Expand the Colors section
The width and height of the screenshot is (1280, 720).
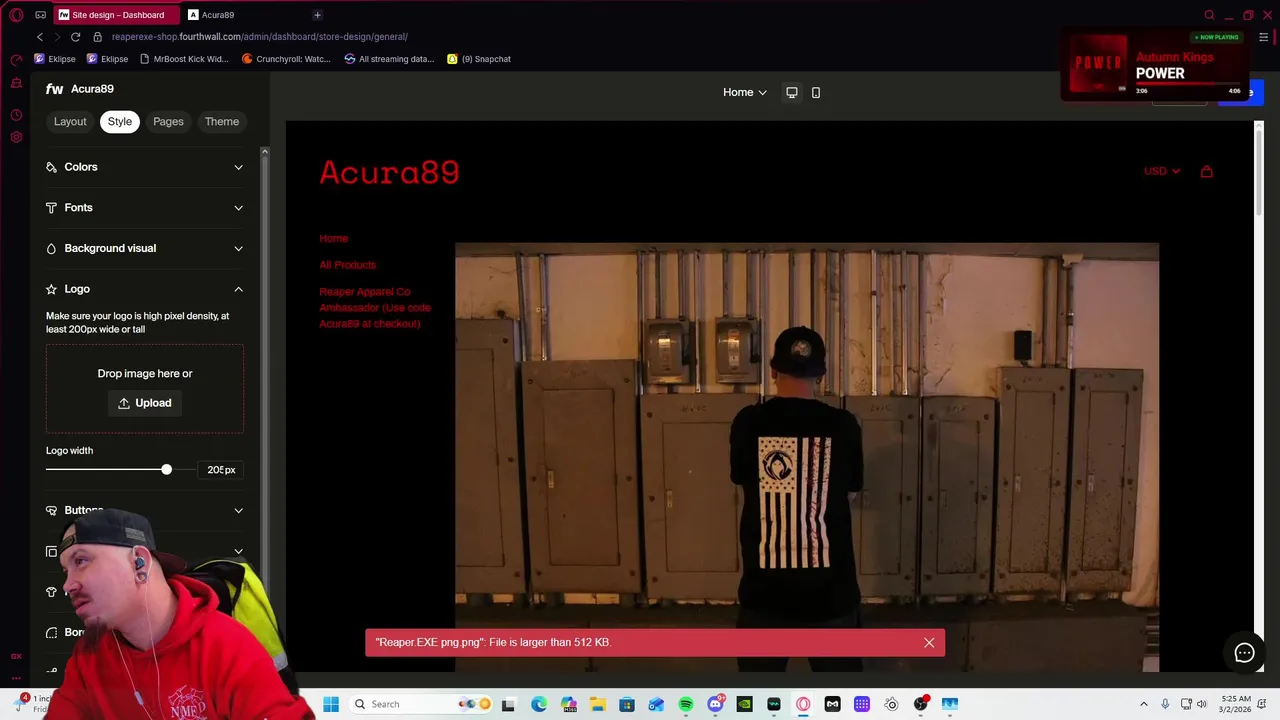tap(145, 167)
